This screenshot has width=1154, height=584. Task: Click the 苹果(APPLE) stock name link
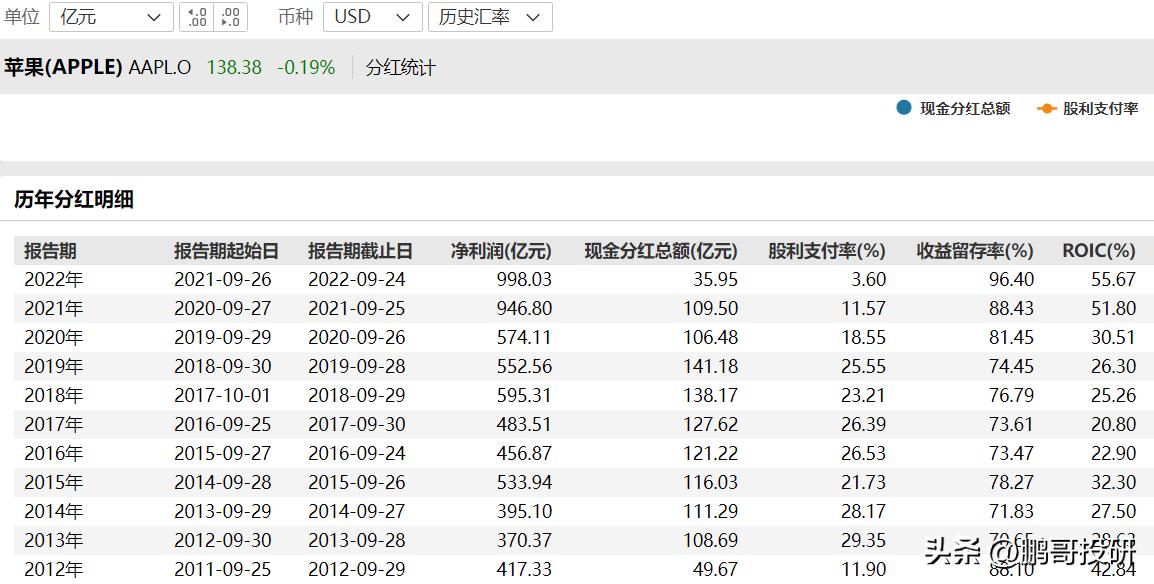[62, 67]
